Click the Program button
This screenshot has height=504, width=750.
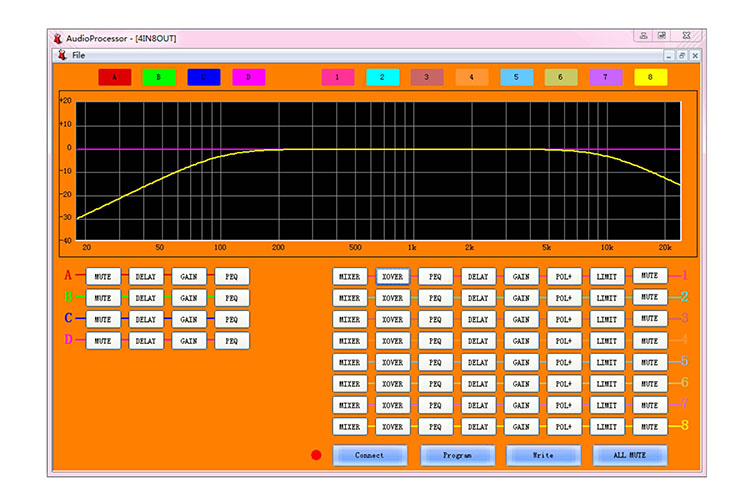click(x=457, y=455)
